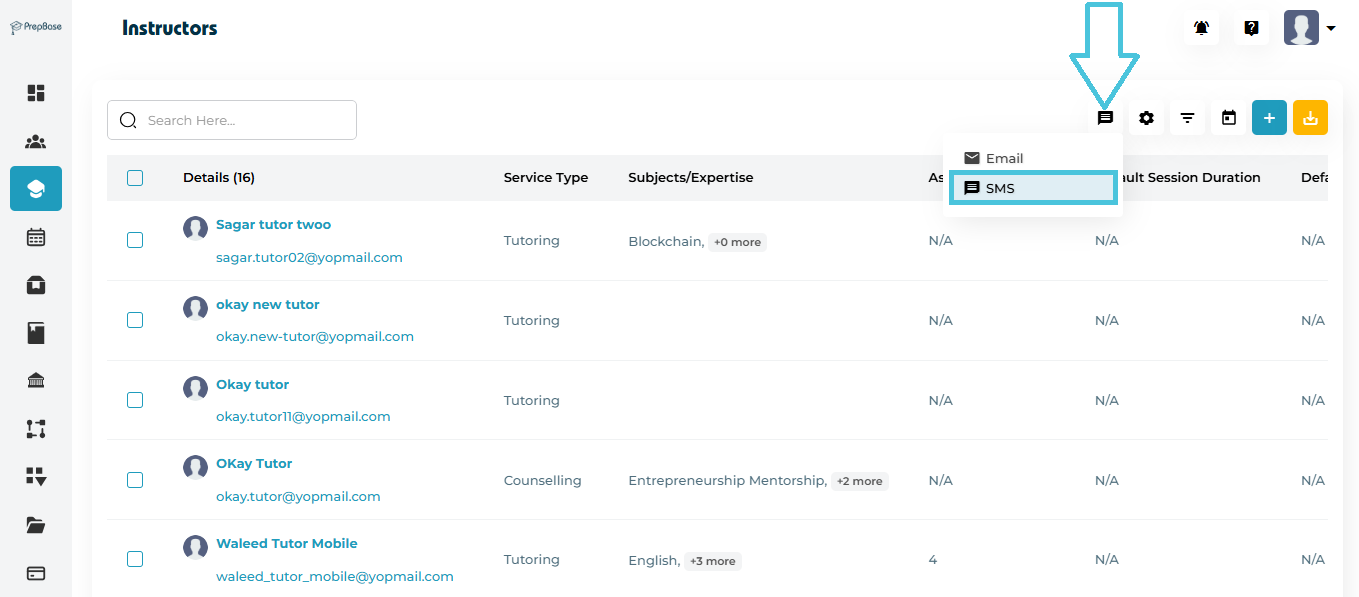
Task: Click the message chat icon in toolbar
Action: point(1105,118)
